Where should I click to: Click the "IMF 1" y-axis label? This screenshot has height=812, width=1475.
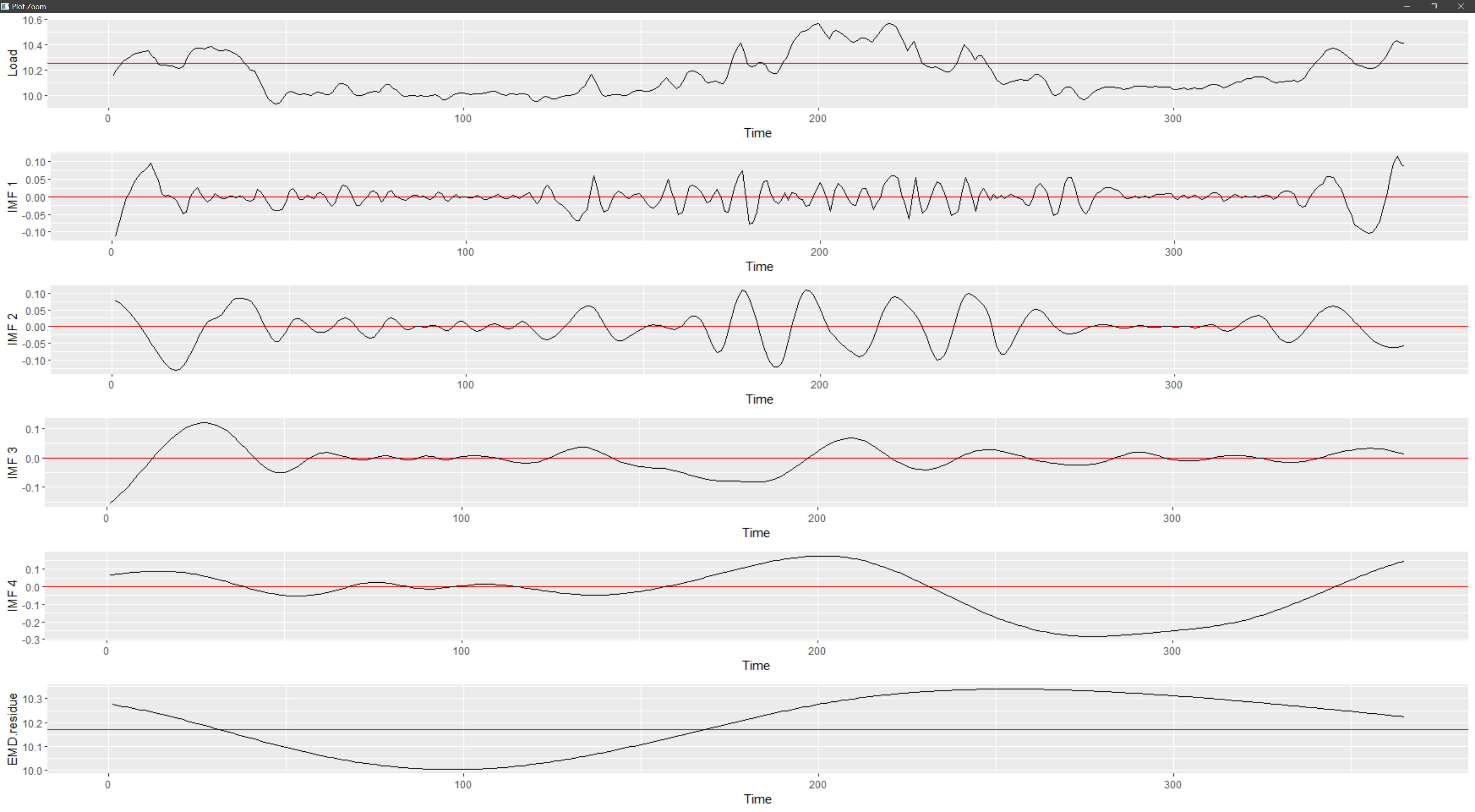(12, 197)
